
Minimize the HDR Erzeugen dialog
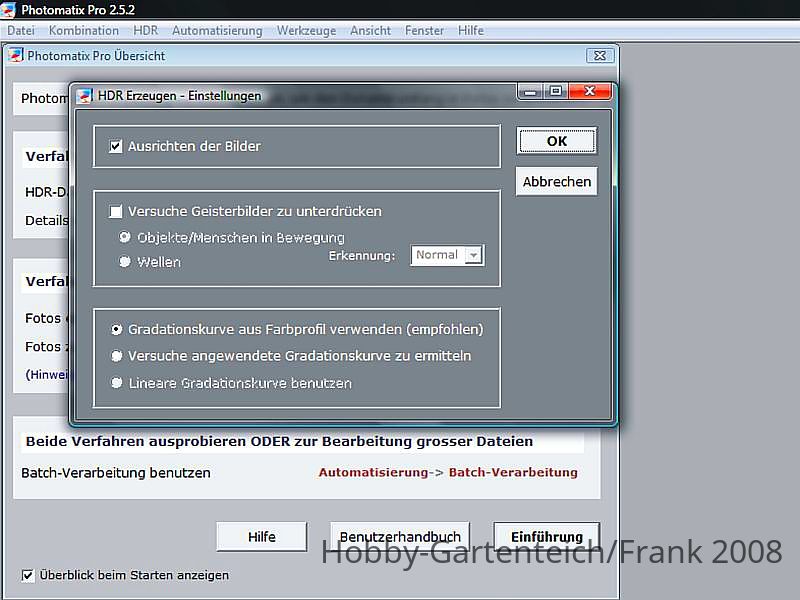[x=530, y=91]
